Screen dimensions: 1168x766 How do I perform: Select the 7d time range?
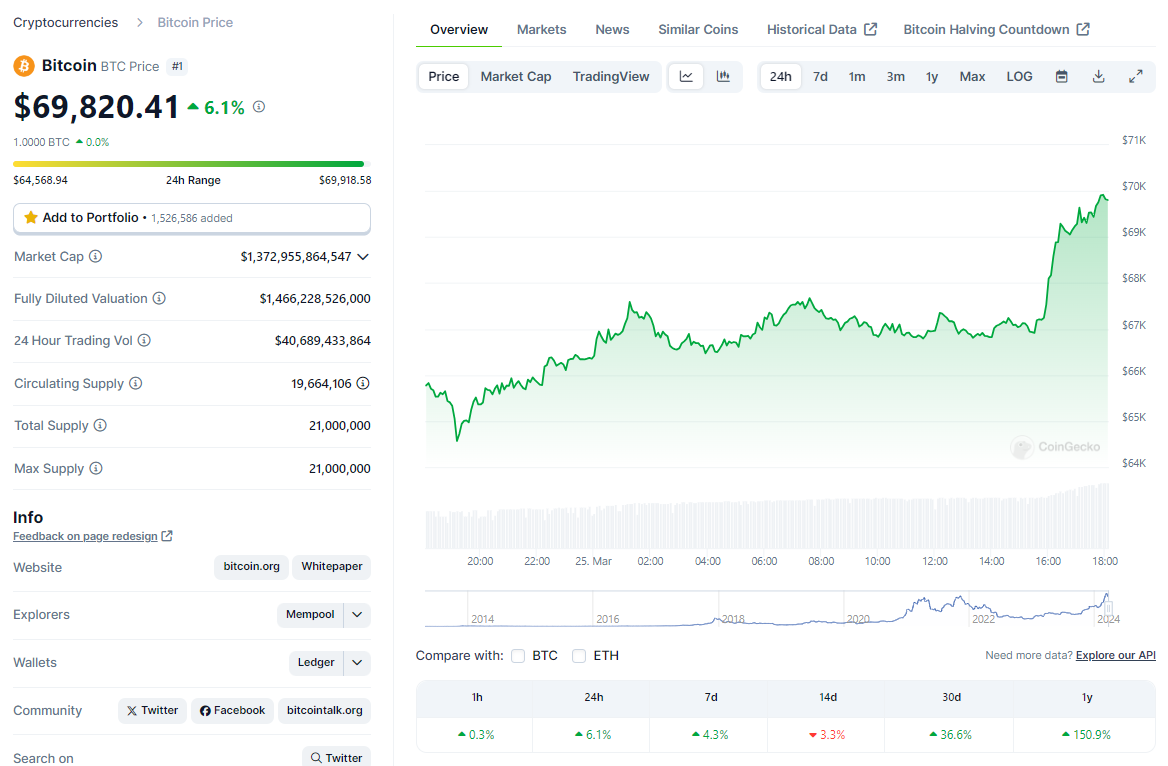click(820, 77)
